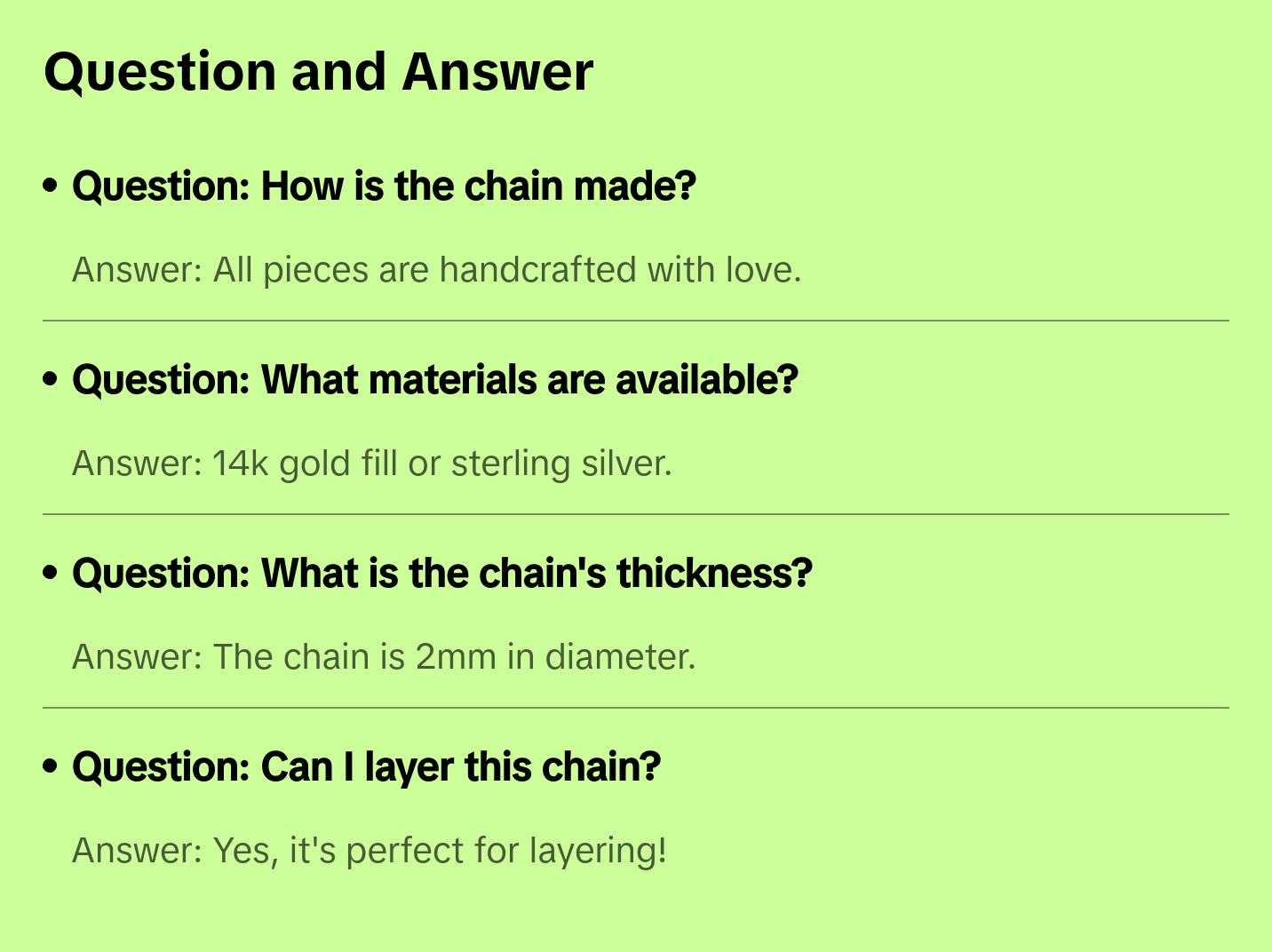Screen dimensions: 1272x952
Task: Expand the "What materials are available?" question
Action: coord(435,380)
